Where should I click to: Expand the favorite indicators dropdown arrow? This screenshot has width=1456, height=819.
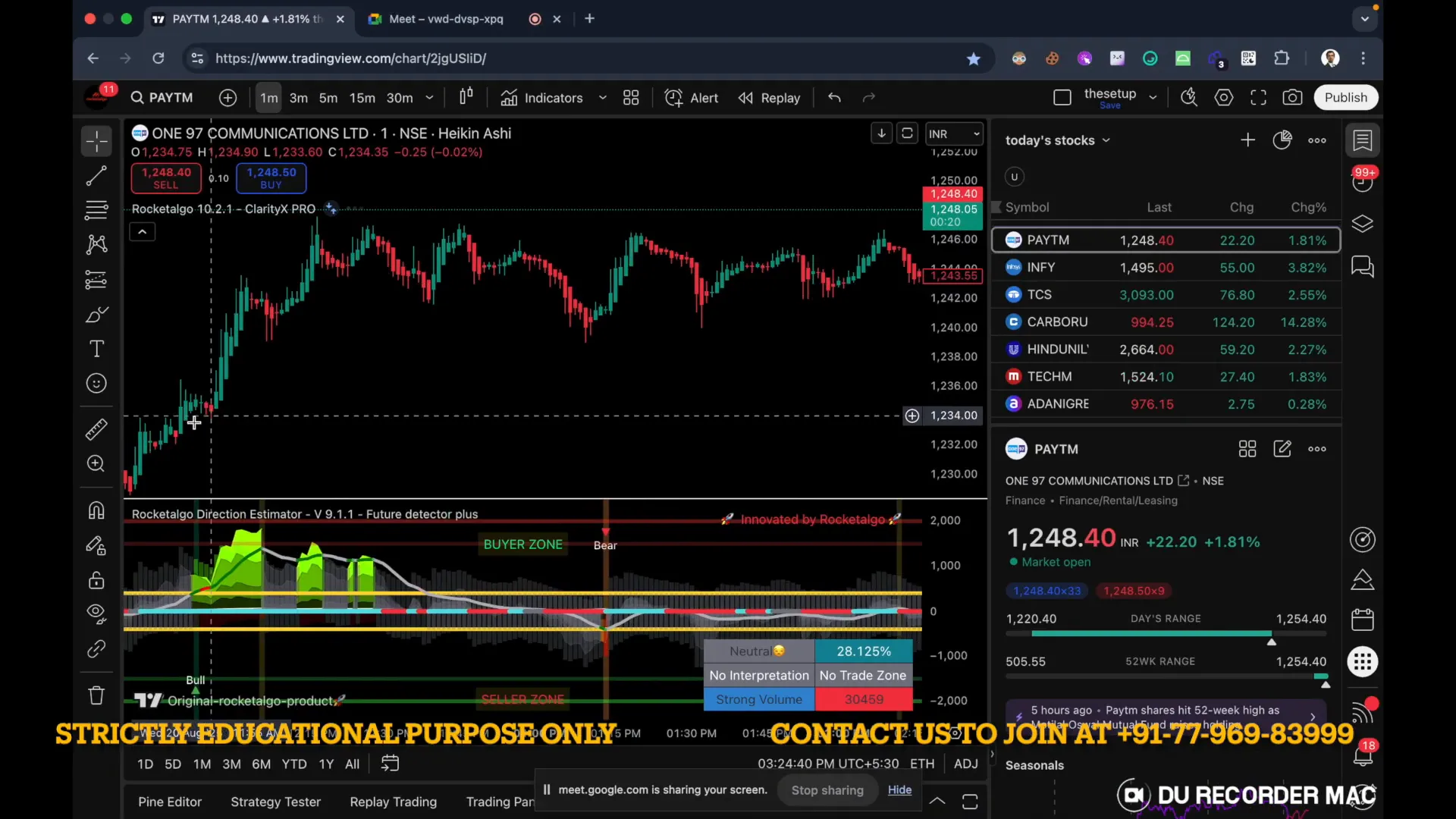tap(603, 98)
